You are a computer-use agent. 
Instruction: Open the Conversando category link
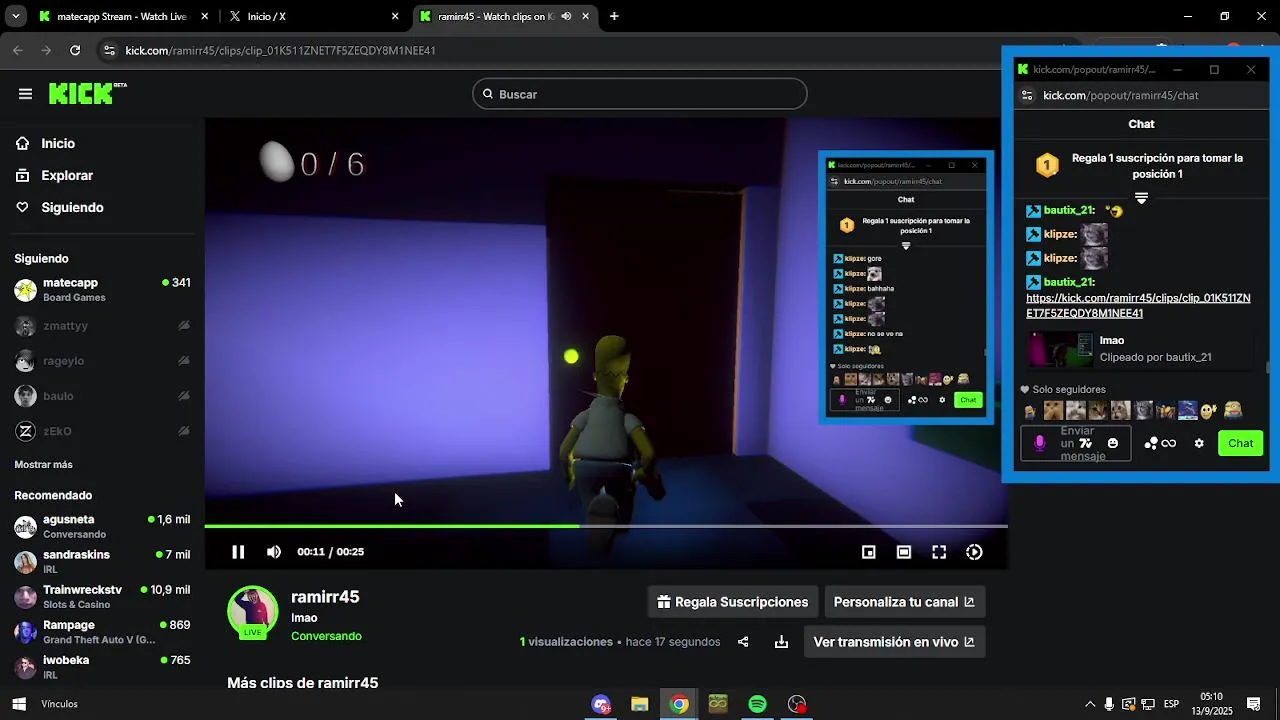click(x=326, y=636)
